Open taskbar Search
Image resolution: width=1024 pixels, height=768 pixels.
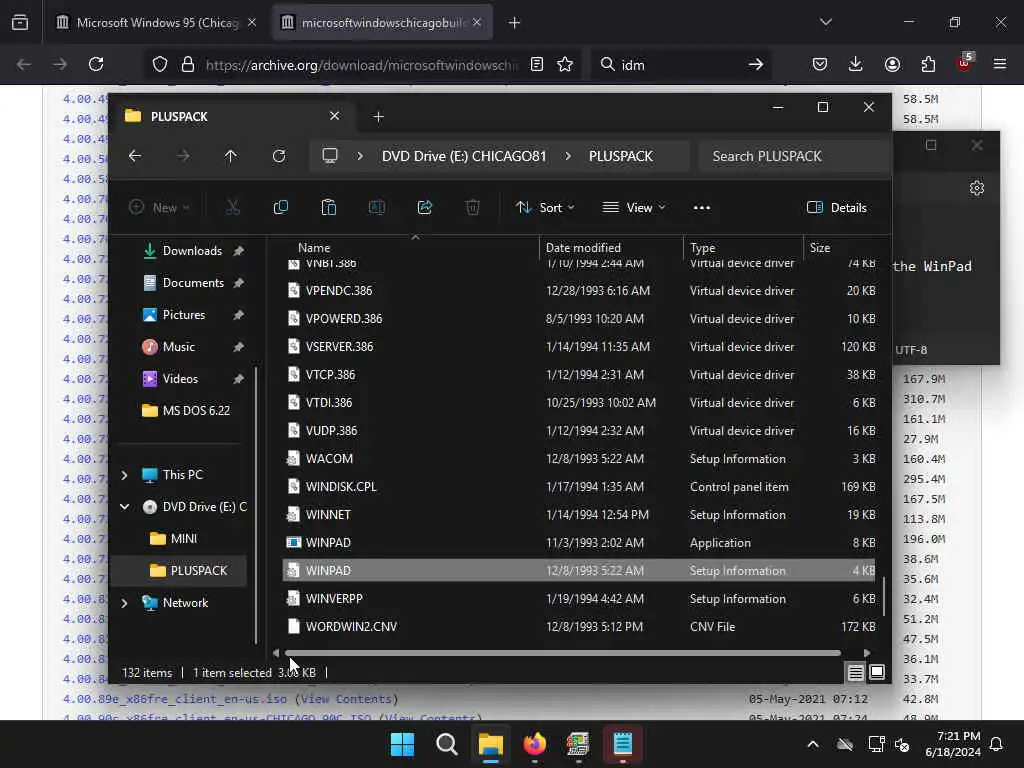click(x=447, y=744)
